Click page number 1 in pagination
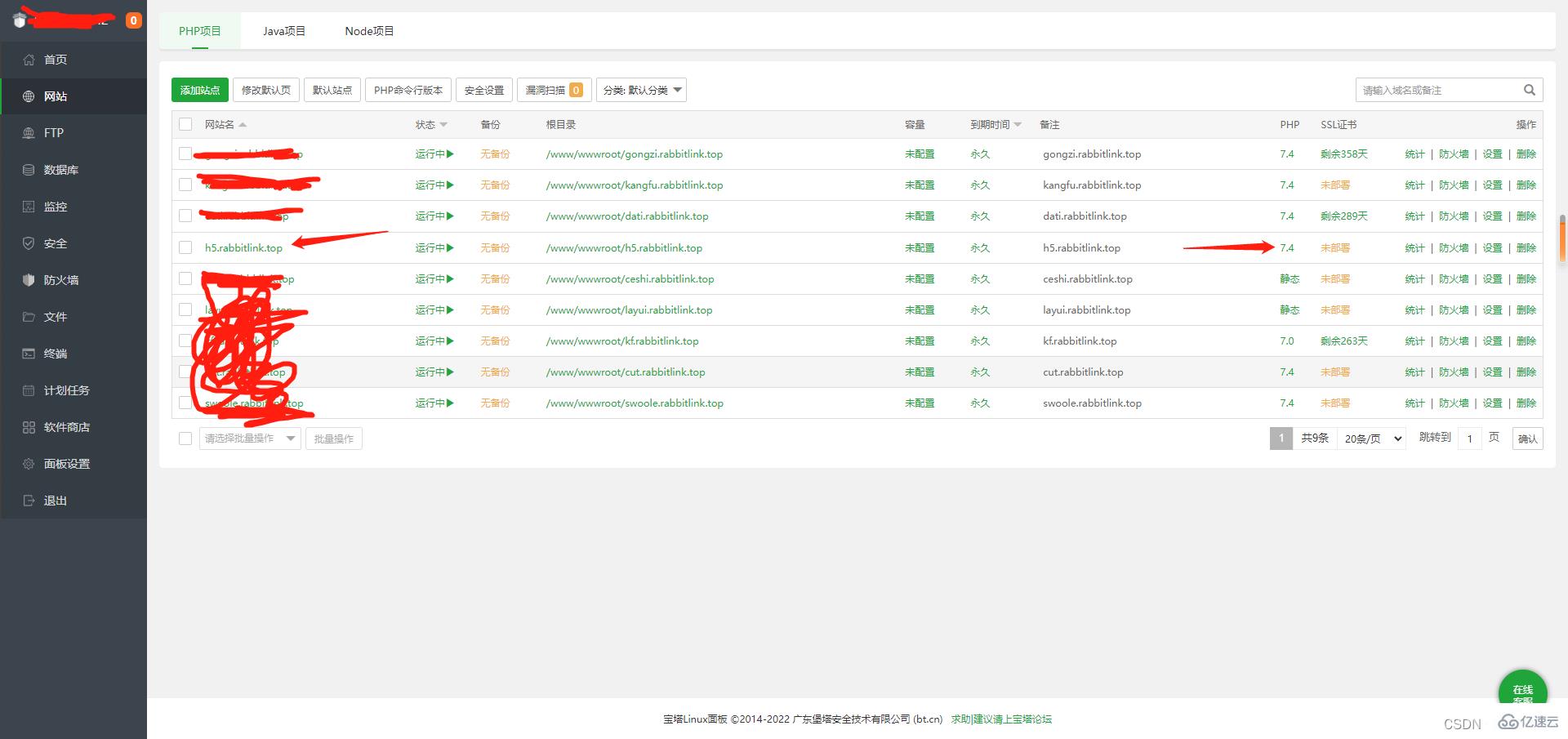Viewport: 1568px width, 739px height. (1281, 439)
